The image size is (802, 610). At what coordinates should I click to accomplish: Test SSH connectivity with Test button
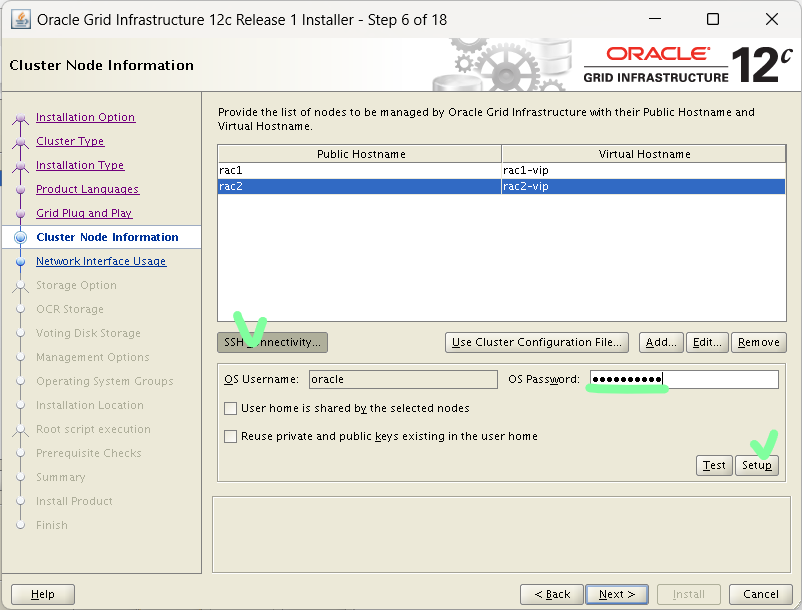(714, 465)
